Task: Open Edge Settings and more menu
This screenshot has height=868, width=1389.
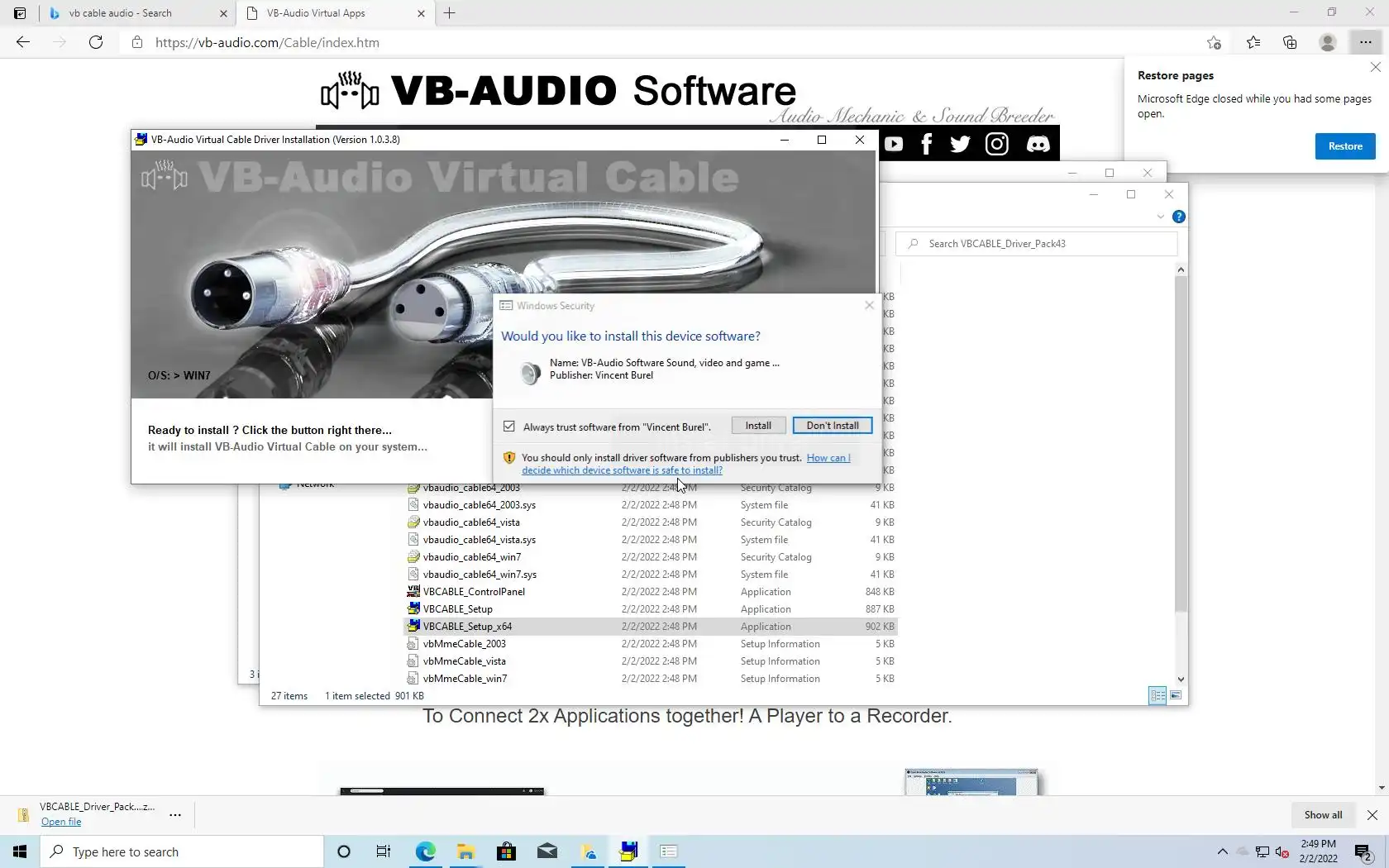Action: (1365, 42)
